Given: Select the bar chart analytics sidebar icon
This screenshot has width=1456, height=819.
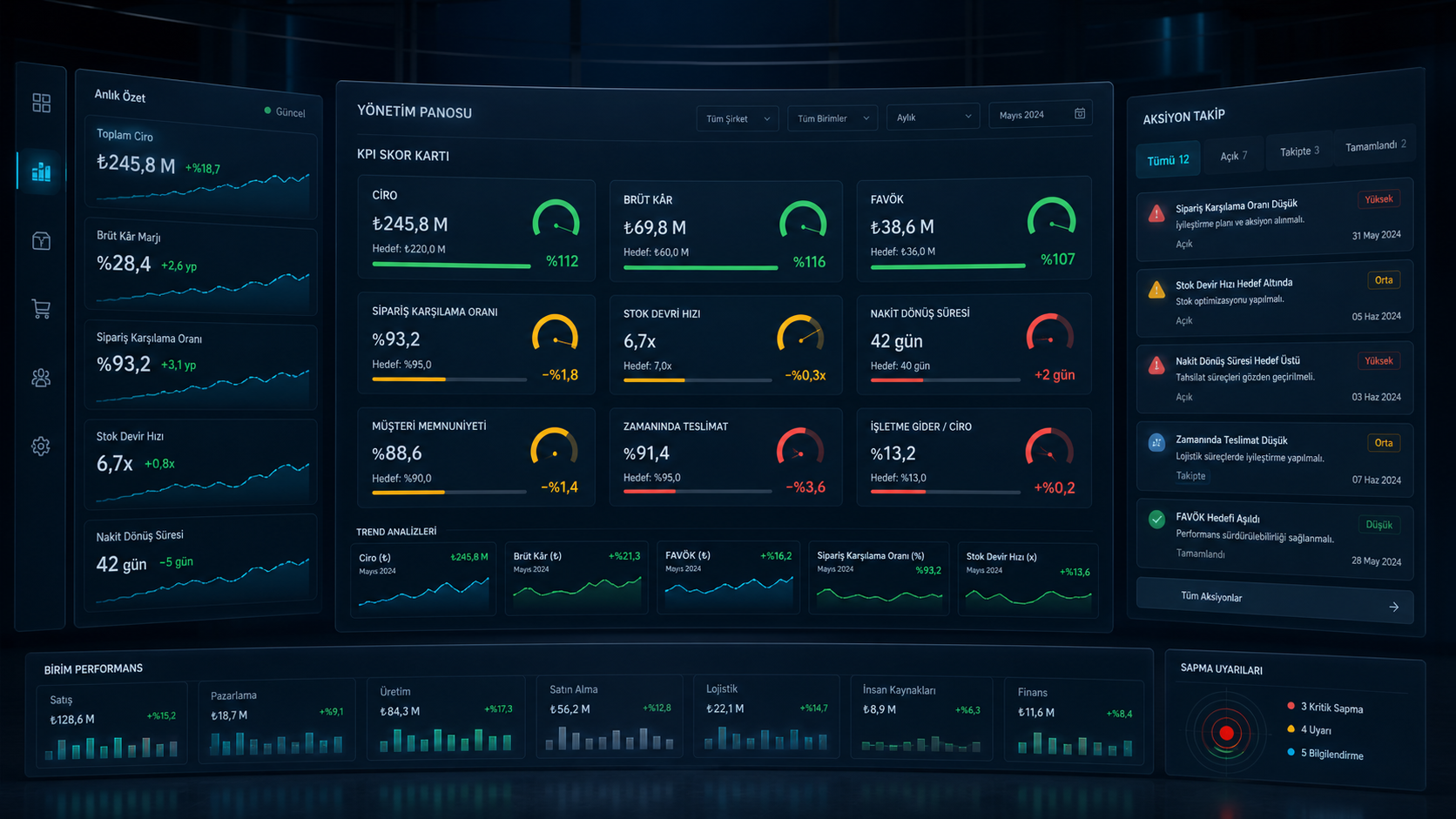Looking at the screenshot, I should 41,171.
